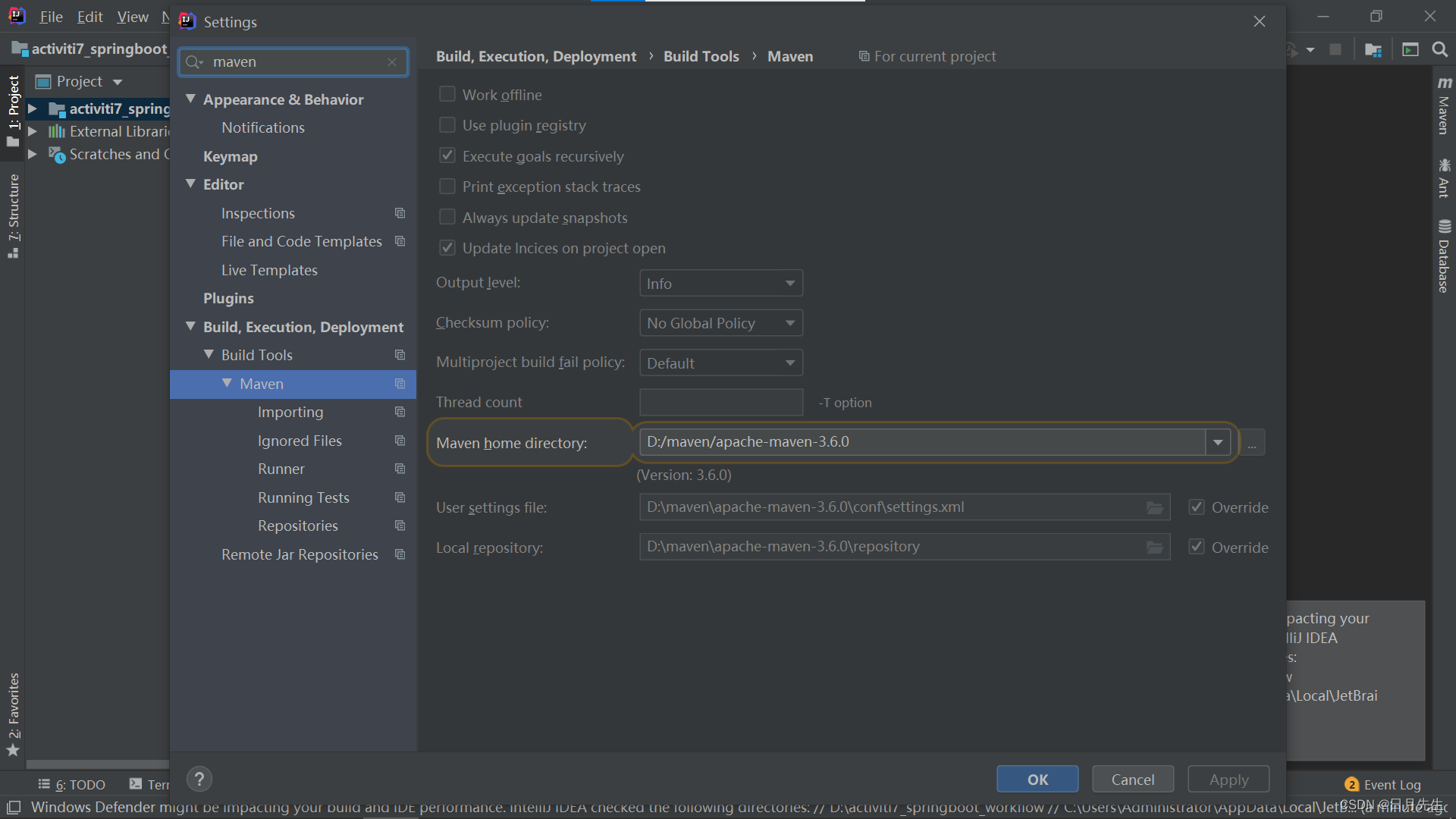Click browse button for Maven home directory
Image resolution: width=1456 pixels, height=819 pixels.
pos(1252,442)
